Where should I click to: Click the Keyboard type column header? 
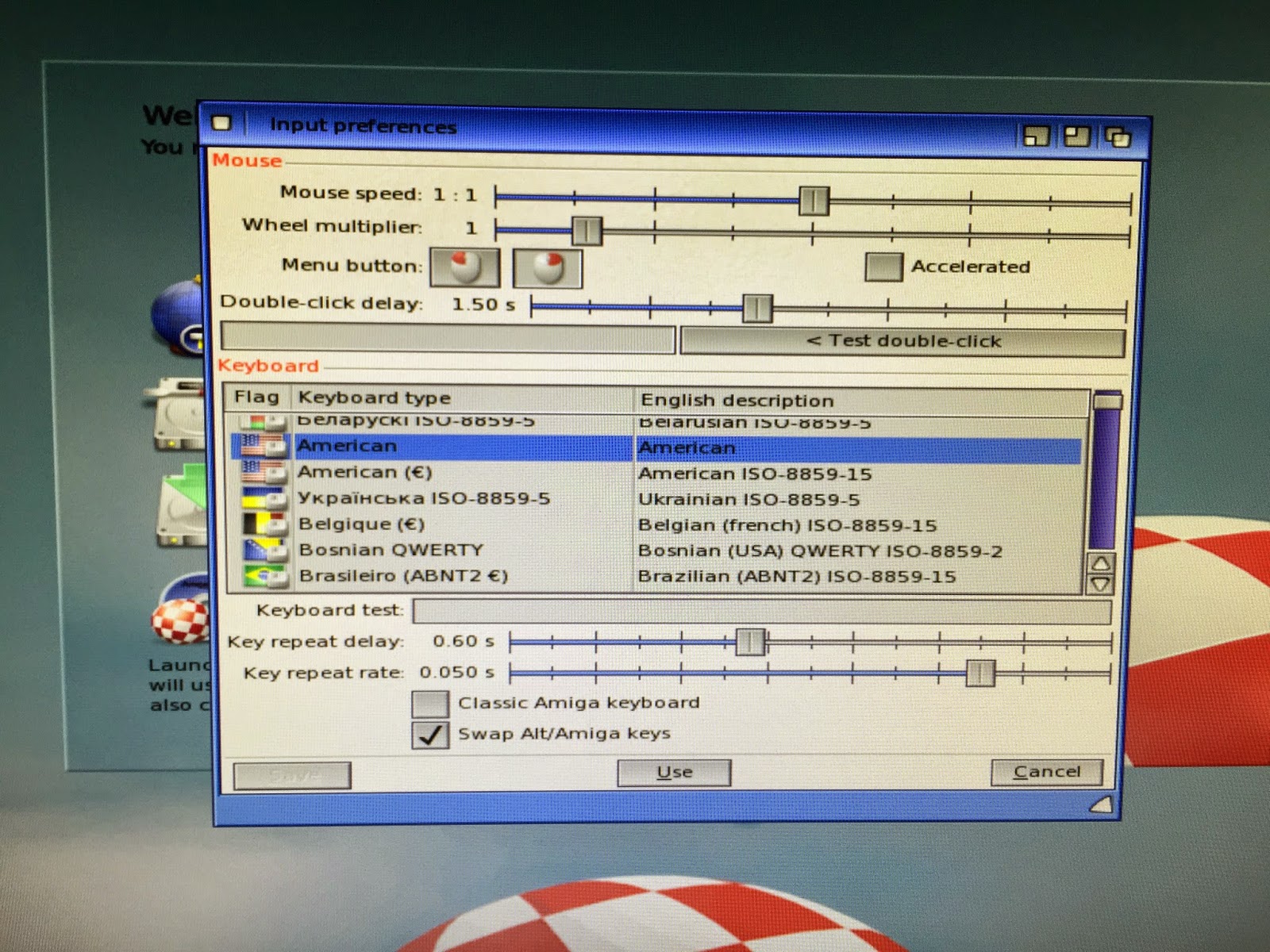click(x=464, y=398)
